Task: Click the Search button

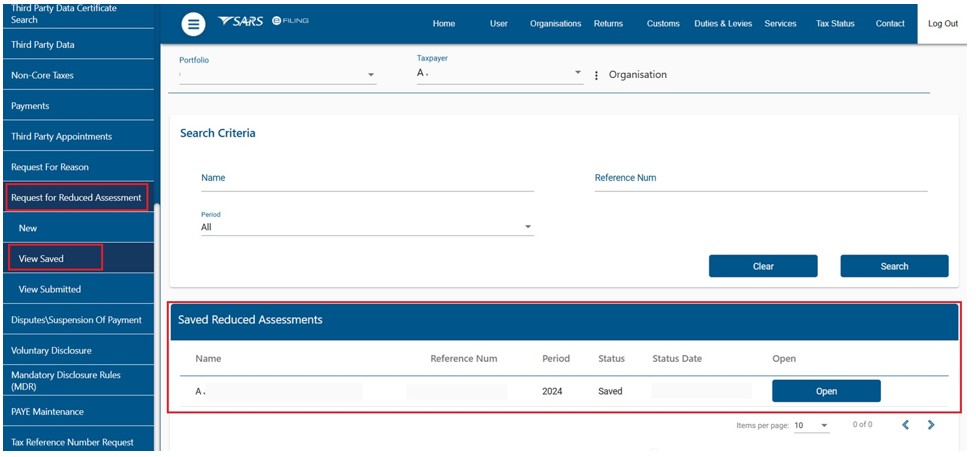Action: 894,266
